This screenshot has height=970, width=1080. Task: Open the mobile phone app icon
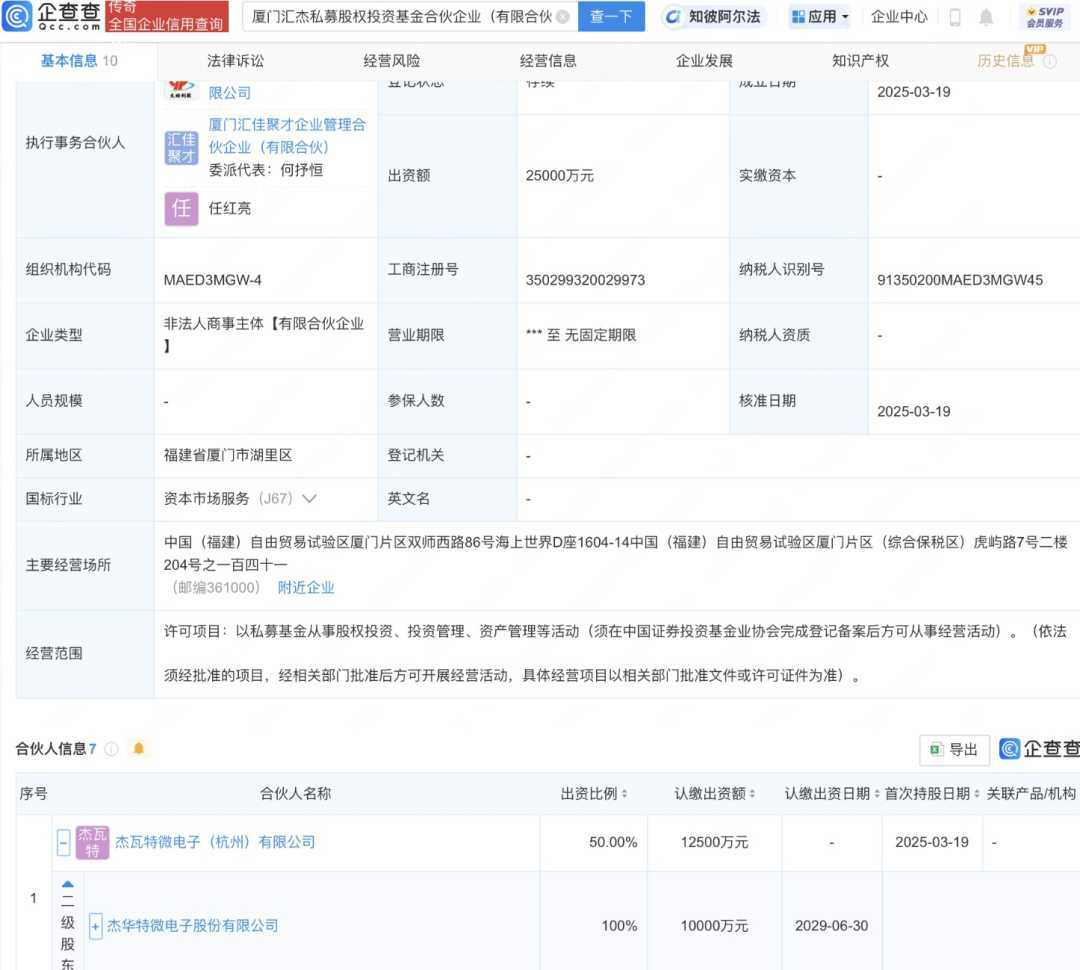pos(955,17)
